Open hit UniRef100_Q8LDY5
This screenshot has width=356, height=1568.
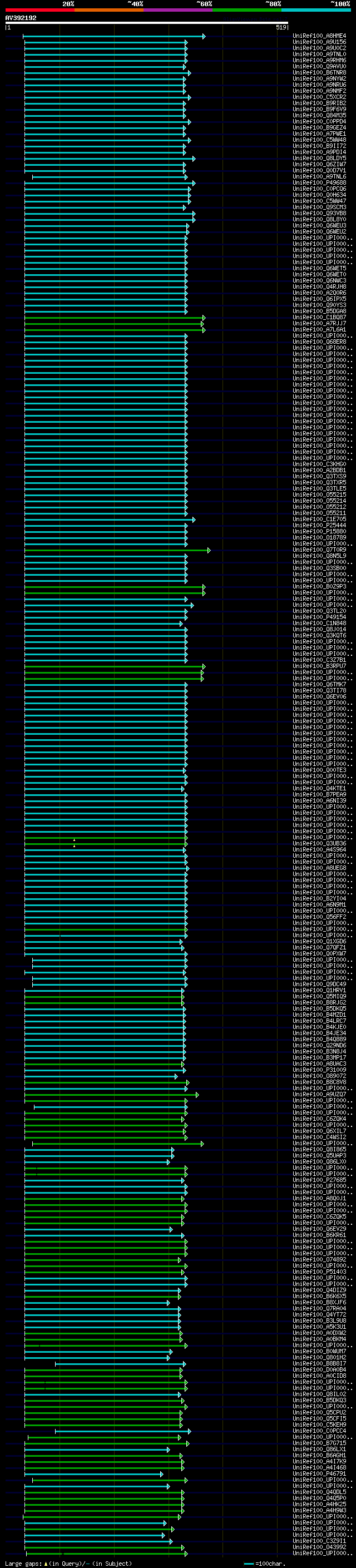click(x=319, y=159)
